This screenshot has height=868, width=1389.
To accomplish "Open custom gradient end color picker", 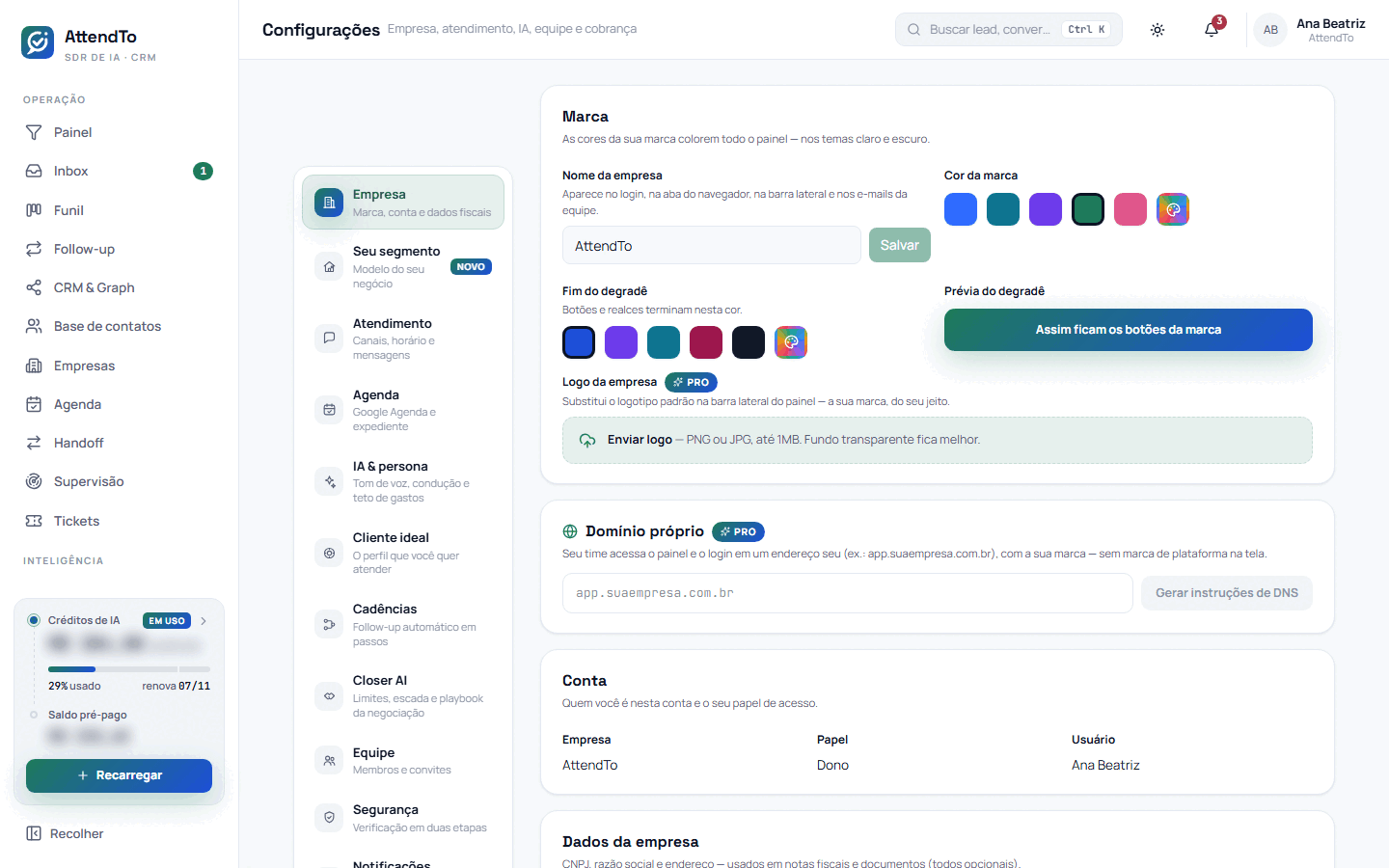I will (791, 342).
